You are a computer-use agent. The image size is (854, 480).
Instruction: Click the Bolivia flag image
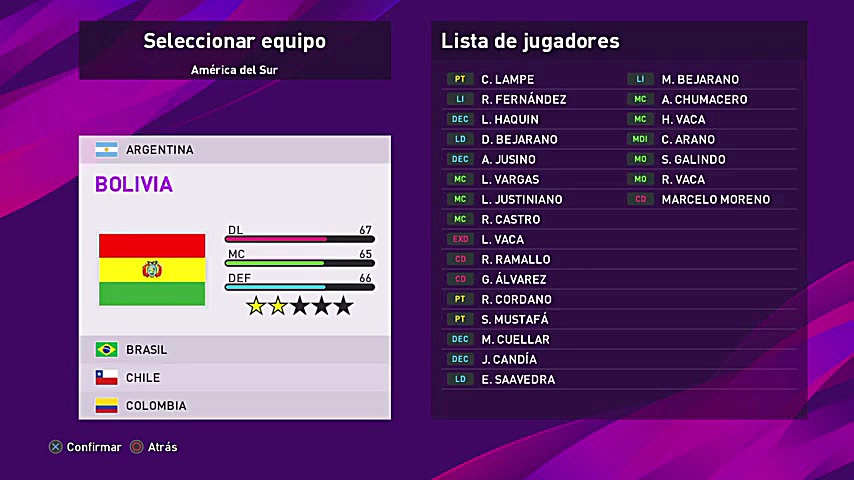[x=152, y=269]
